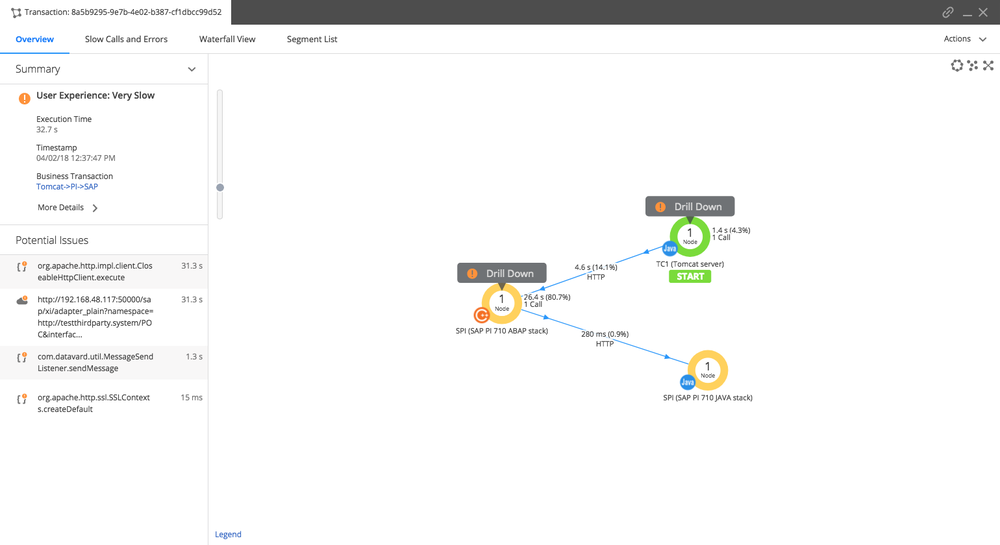Click the fit-to-screen expand icon in flow map
The height and width of the screenshot is (545, 1000).
989,65
